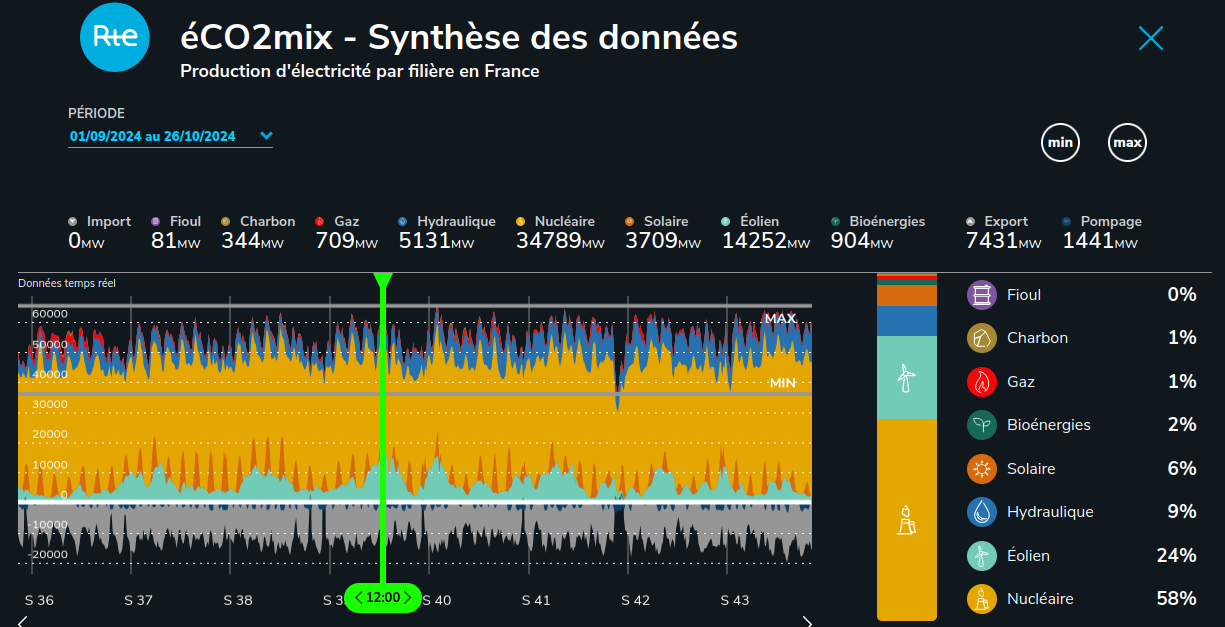Click the Bioénergies 904 MW value

[x=862, y=241]
